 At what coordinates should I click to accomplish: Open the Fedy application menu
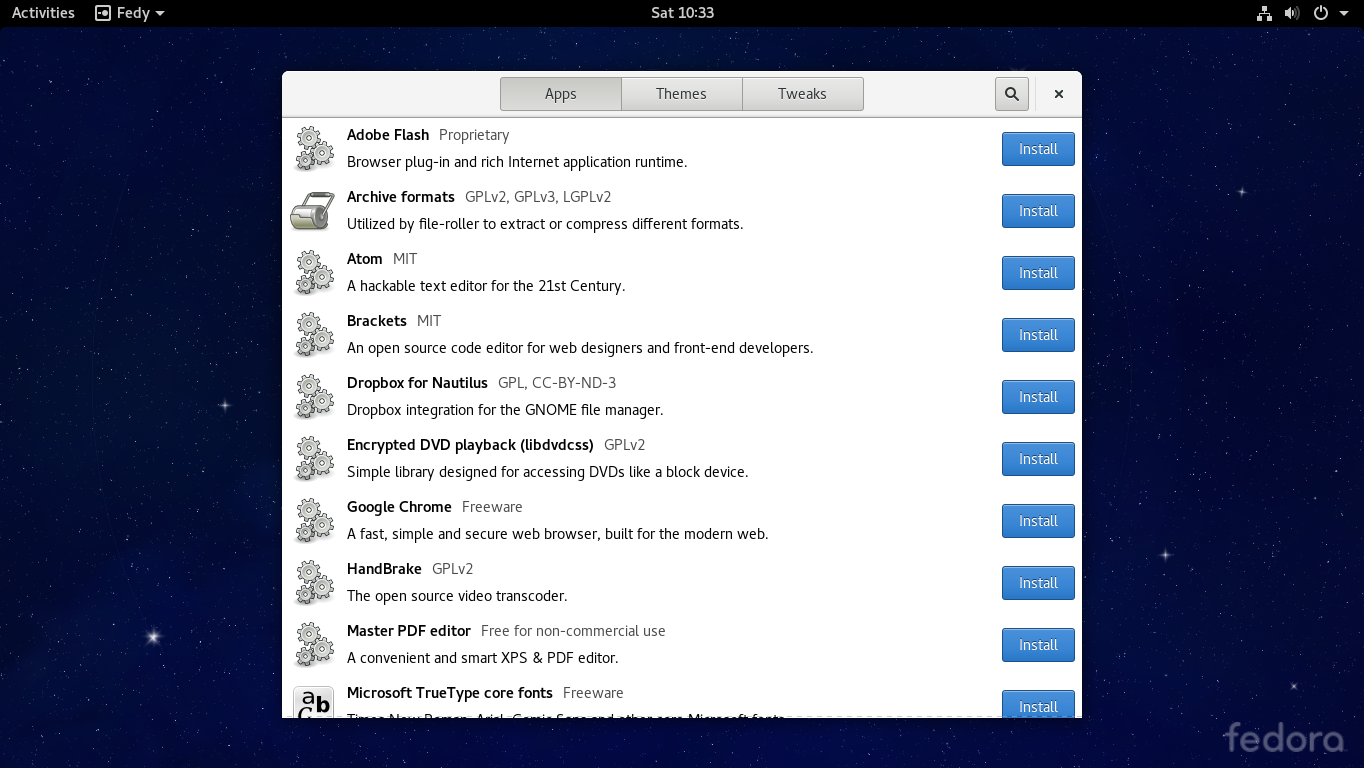coord(130,13)
